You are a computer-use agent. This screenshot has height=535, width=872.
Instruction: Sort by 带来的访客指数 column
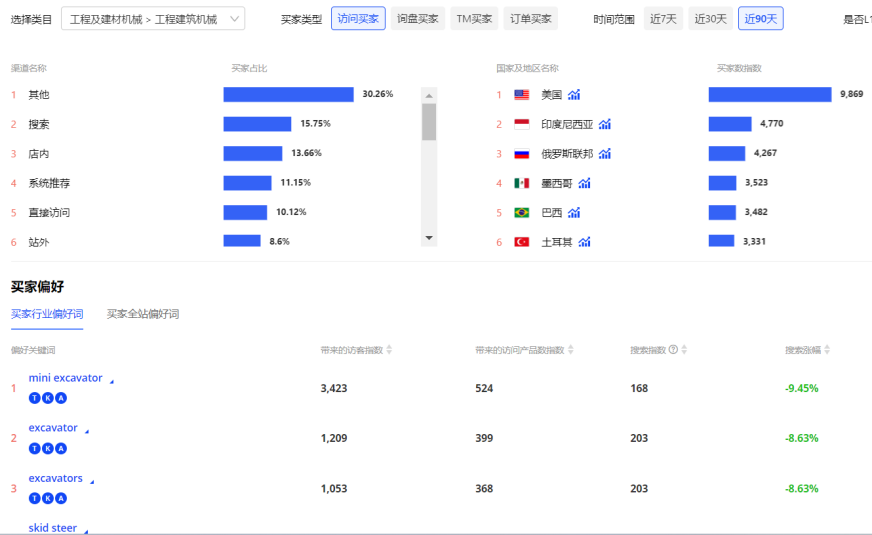(x=389, y=350)
